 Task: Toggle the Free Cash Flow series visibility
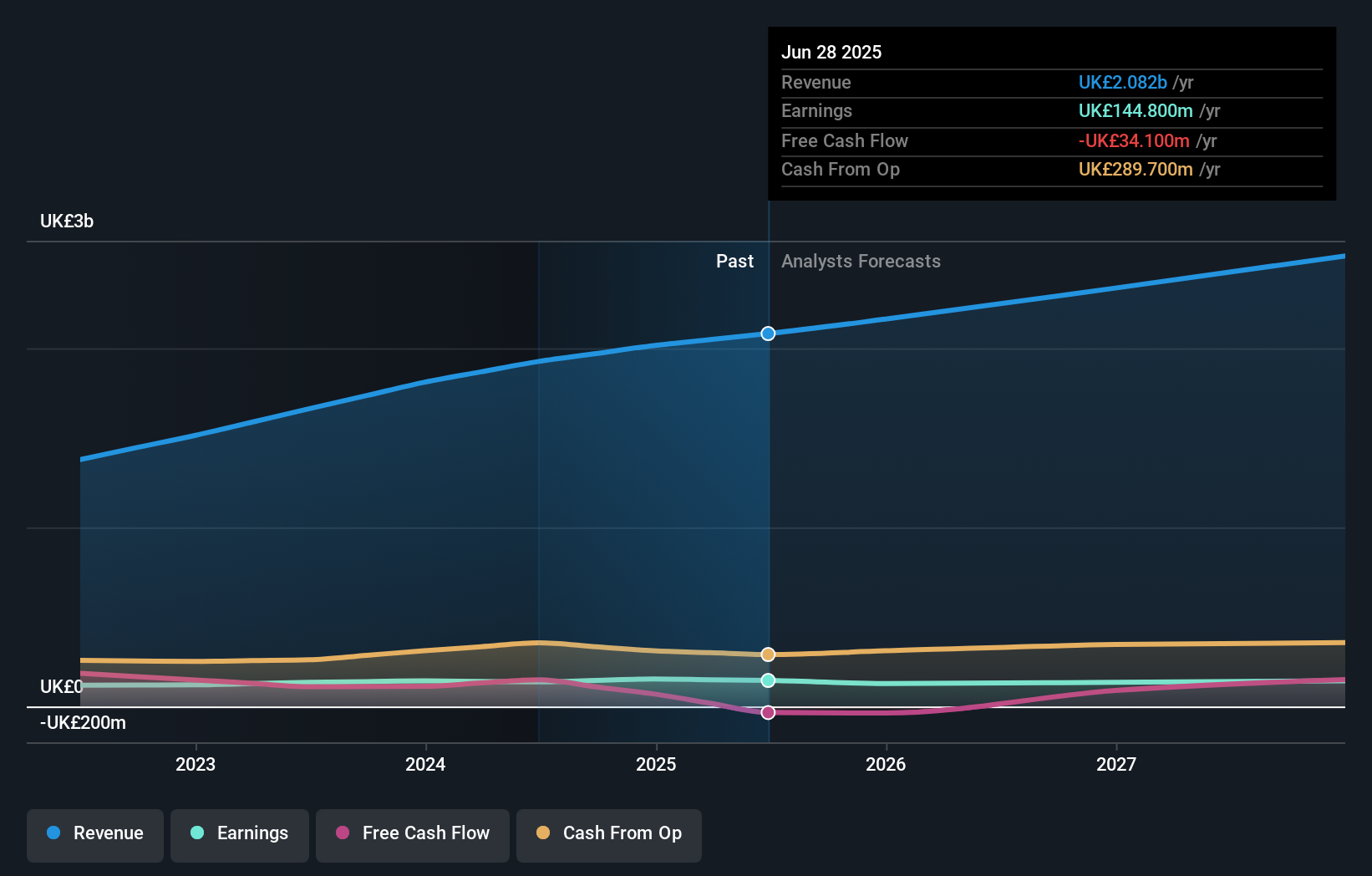413,833
